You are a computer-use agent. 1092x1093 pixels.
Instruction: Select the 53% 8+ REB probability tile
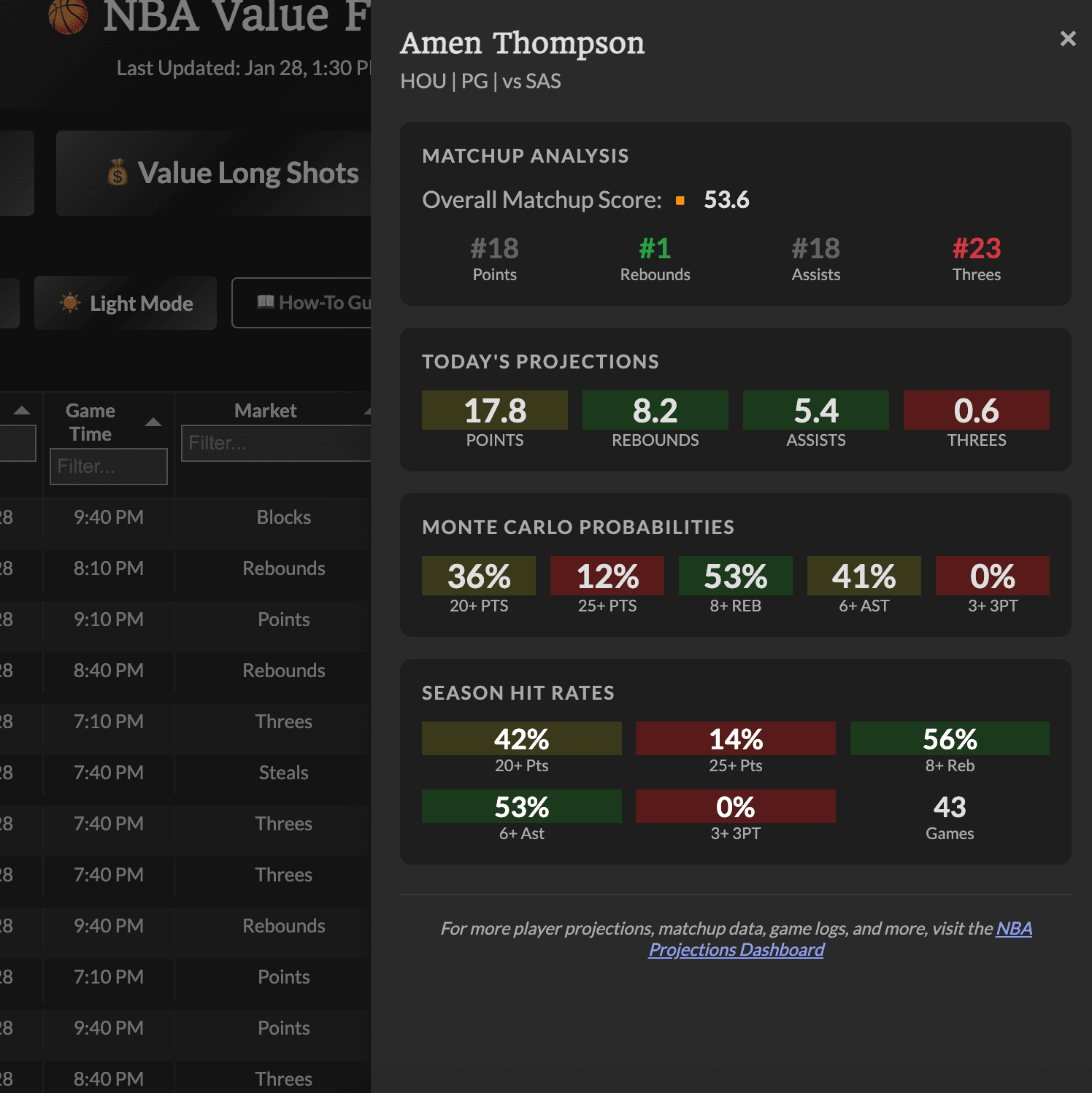pyautogui.click(x=735, y=585)
